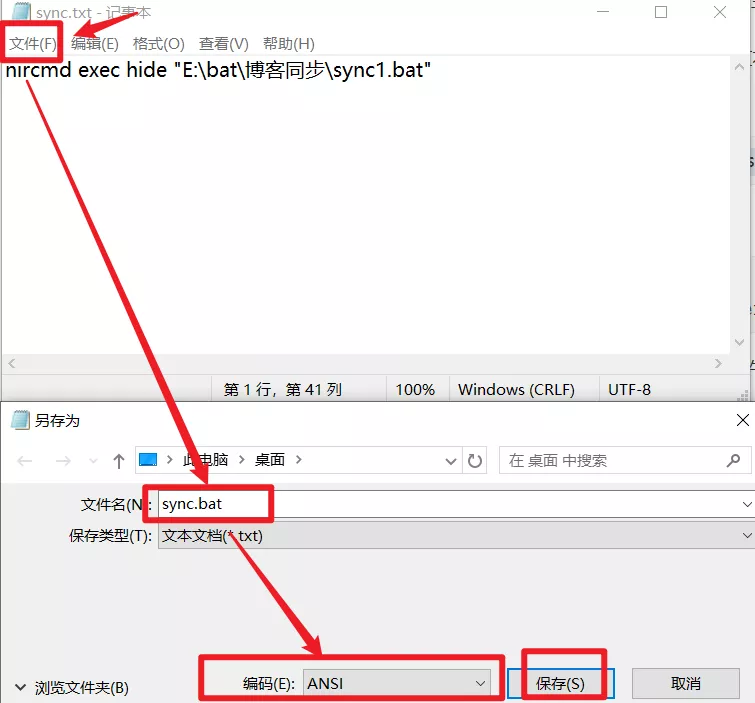Expand 浏览文件夹(B)
The height and width of the screenshot is (703, 755).
pos(72,688)
